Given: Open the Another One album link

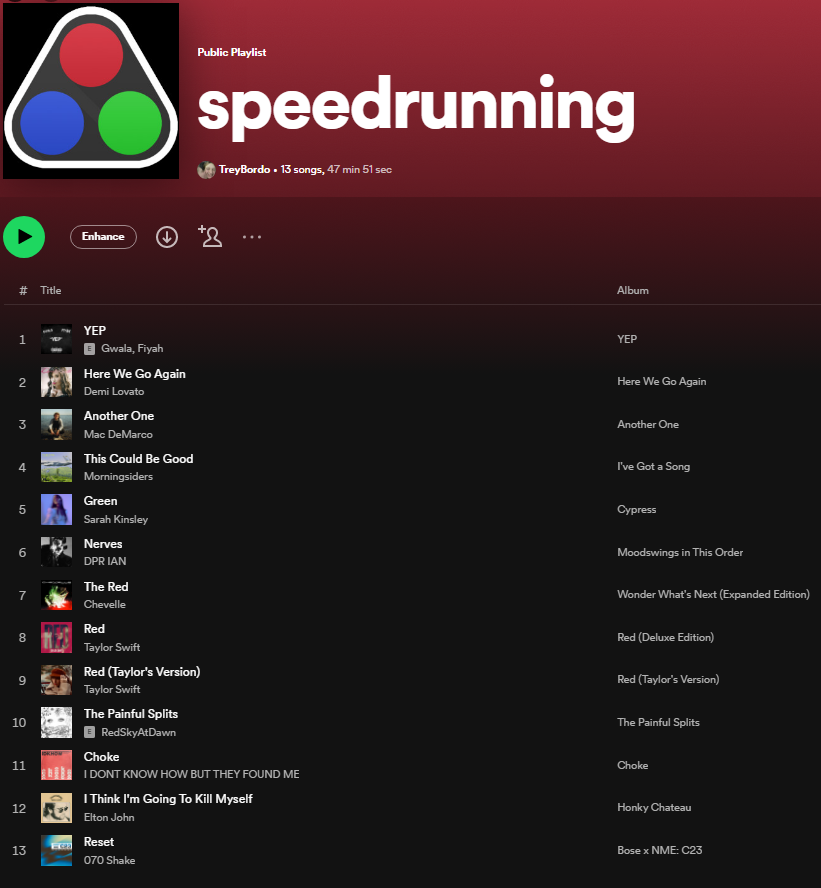Looking at the screenshot, I should [648, 424].
